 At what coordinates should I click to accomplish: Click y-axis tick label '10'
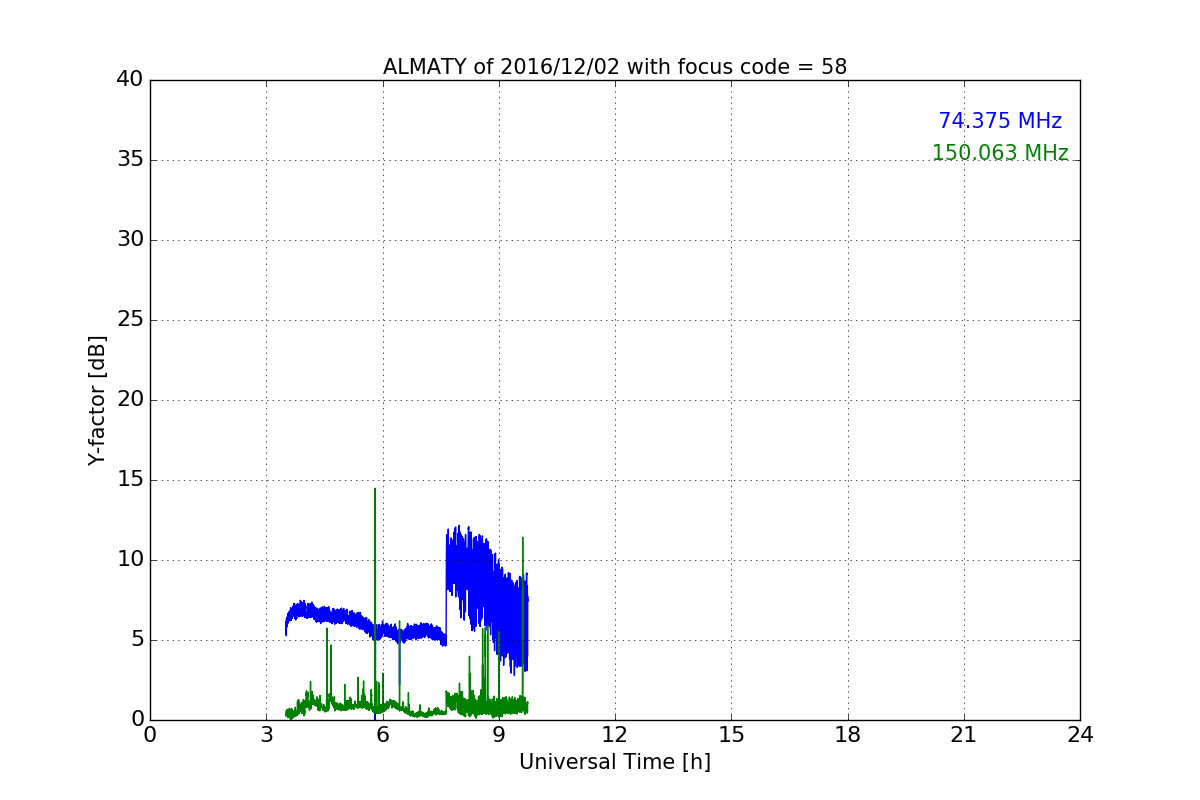[129, 560]
